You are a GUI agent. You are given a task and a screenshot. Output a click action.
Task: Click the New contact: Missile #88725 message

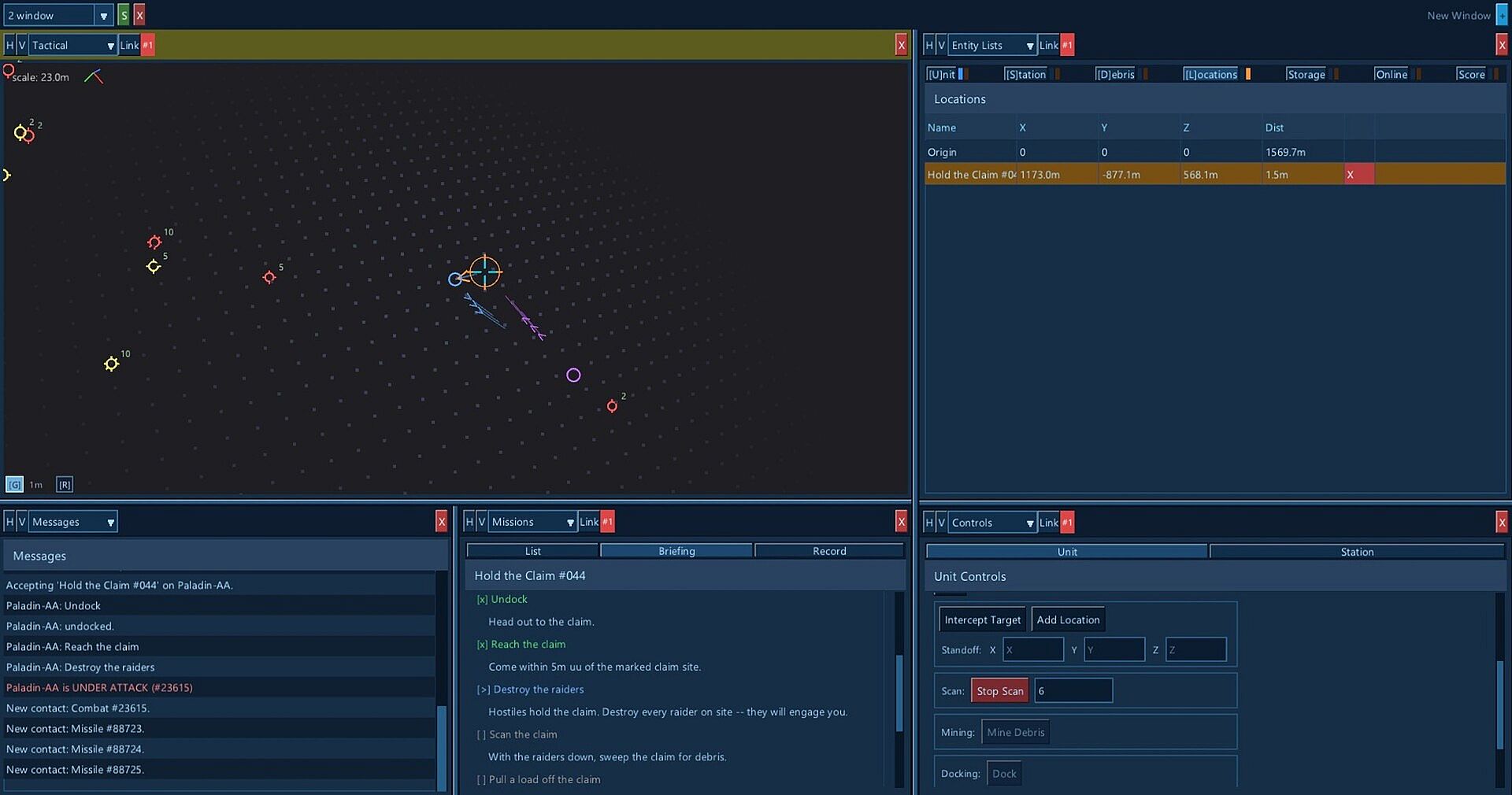pyautogui.click(x=219, y=769)
